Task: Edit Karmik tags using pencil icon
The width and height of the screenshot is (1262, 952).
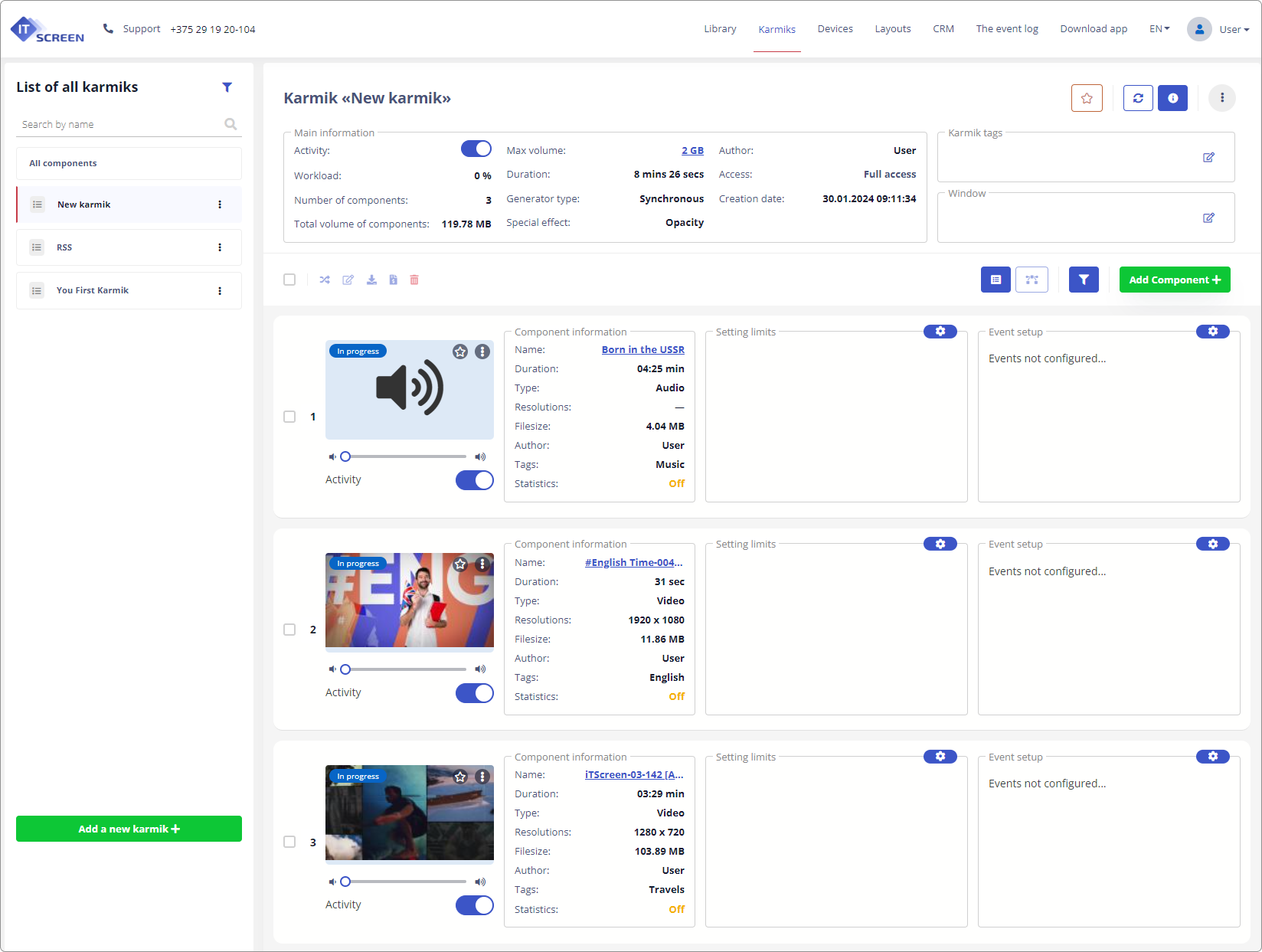Action: [x=1208, y=157]
